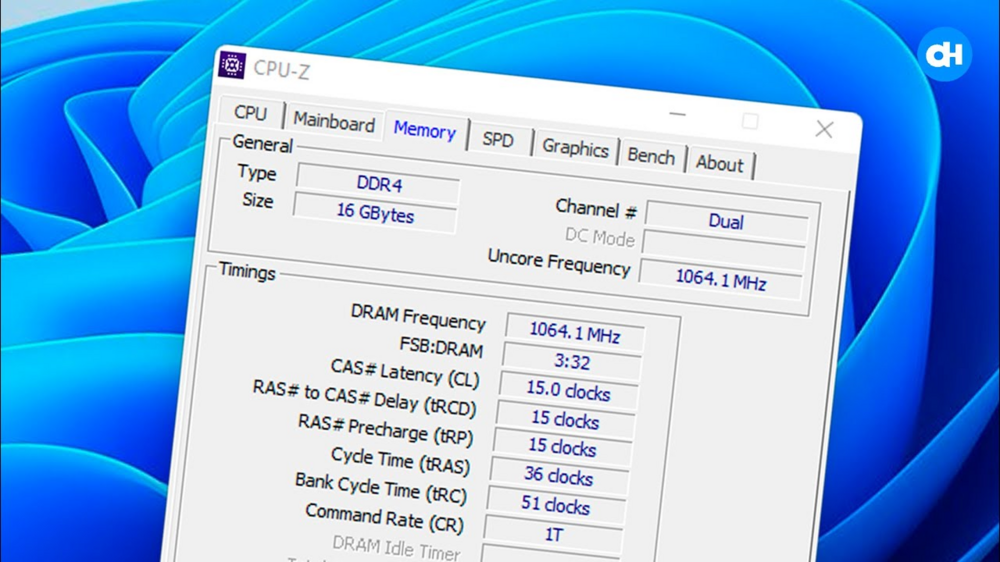Open the About tab
Viewport: 1000px width, 562px height.
(719, 164)
